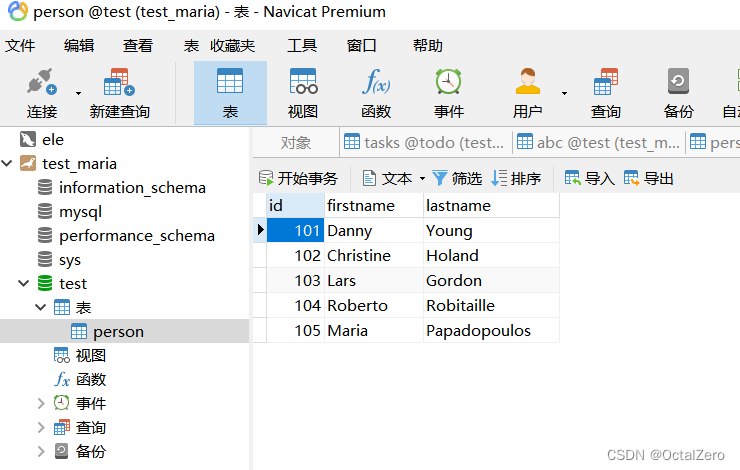The width and height of the screenshot is (740, 470).
Task: Click the Export (导出) button
Action: pyautogui.click(x=649, y=178)
